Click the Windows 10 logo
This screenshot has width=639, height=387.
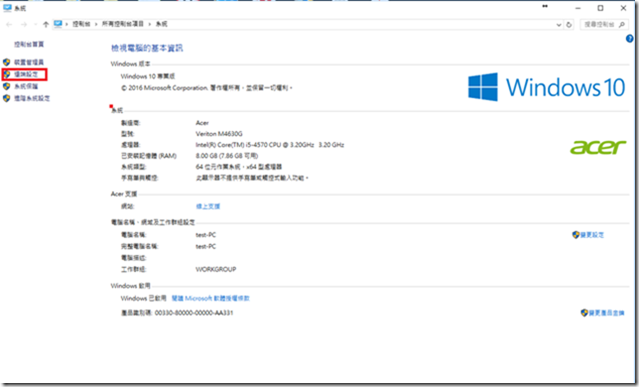coord(546,87)
